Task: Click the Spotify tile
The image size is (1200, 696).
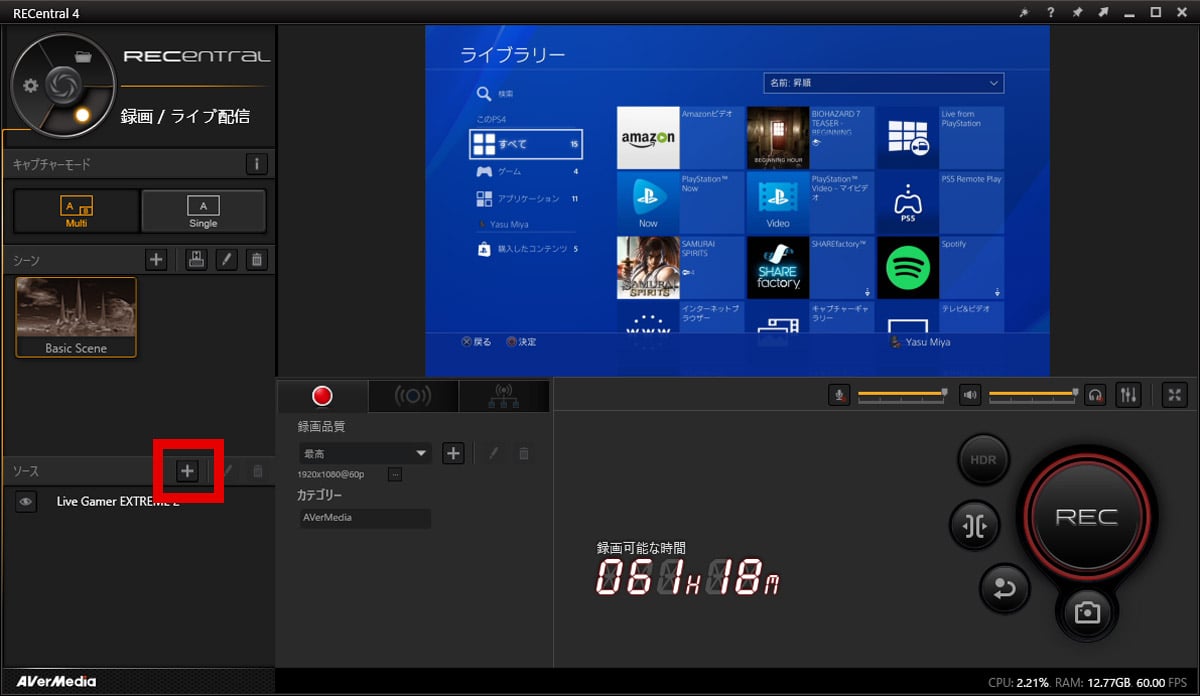Action: pyautogui.click(x=940, y=267)
